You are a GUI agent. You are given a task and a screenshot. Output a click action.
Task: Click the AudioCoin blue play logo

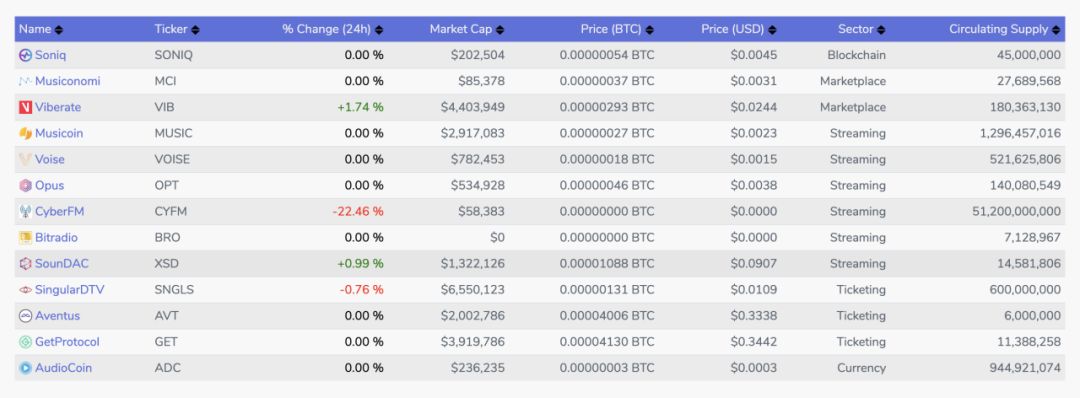pos(25,368)
